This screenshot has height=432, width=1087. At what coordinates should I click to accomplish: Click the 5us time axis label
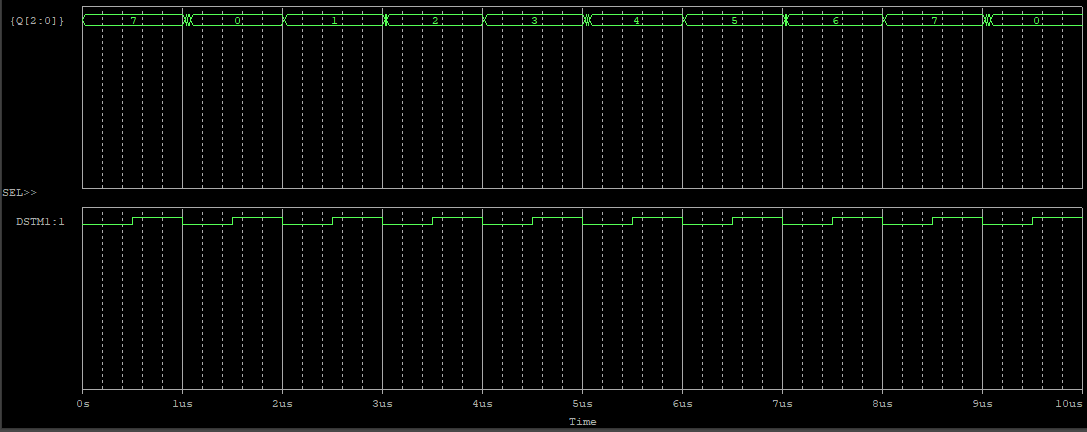(582, 404)
